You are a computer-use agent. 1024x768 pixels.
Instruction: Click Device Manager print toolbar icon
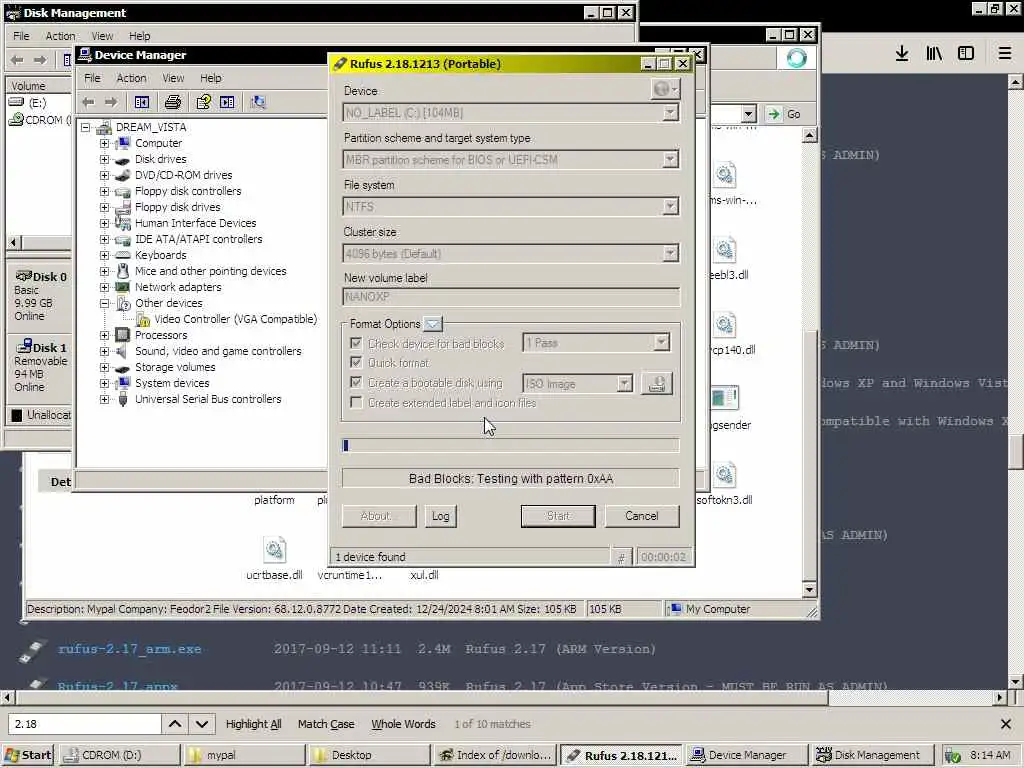[x=172, y=102]
